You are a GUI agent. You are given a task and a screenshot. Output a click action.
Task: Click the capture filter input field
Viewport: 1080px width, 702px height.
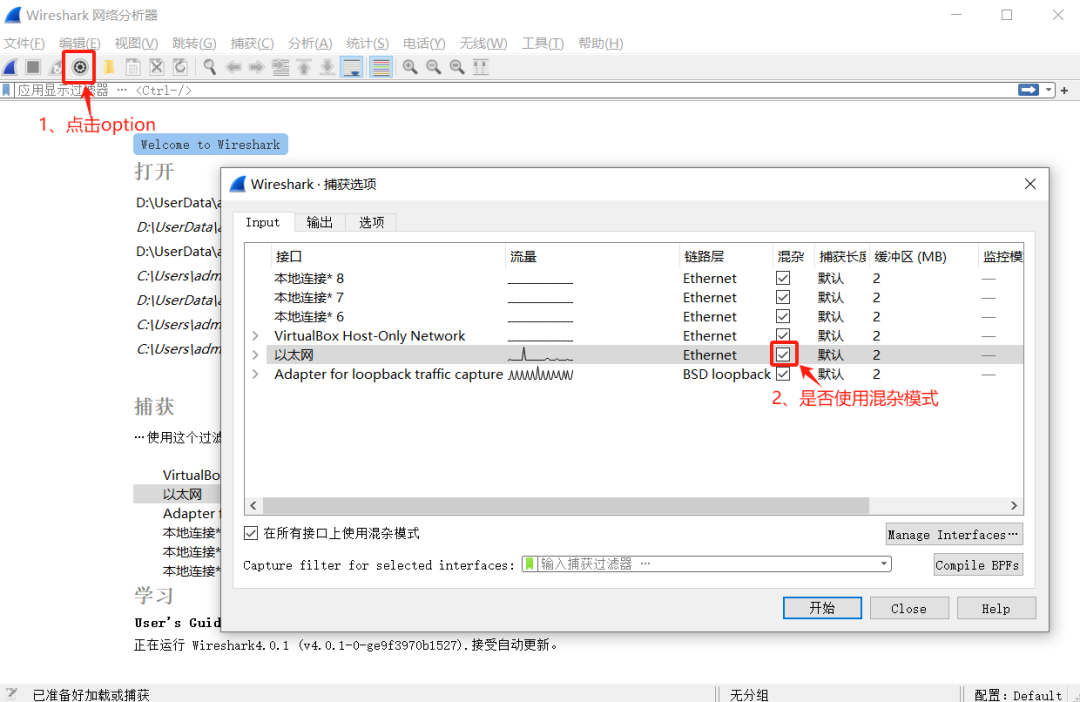coord(707,564)
